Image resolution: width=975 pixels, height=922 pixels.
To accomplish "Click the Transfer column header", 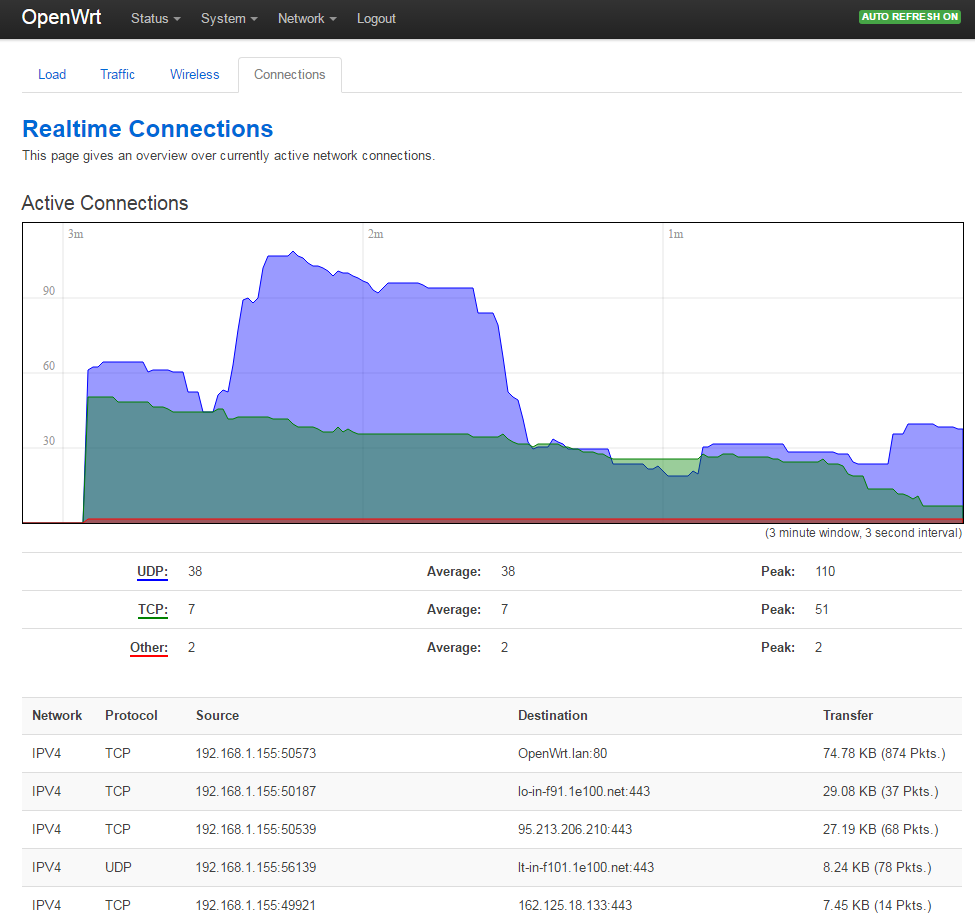I will click(x=847, y=716).
